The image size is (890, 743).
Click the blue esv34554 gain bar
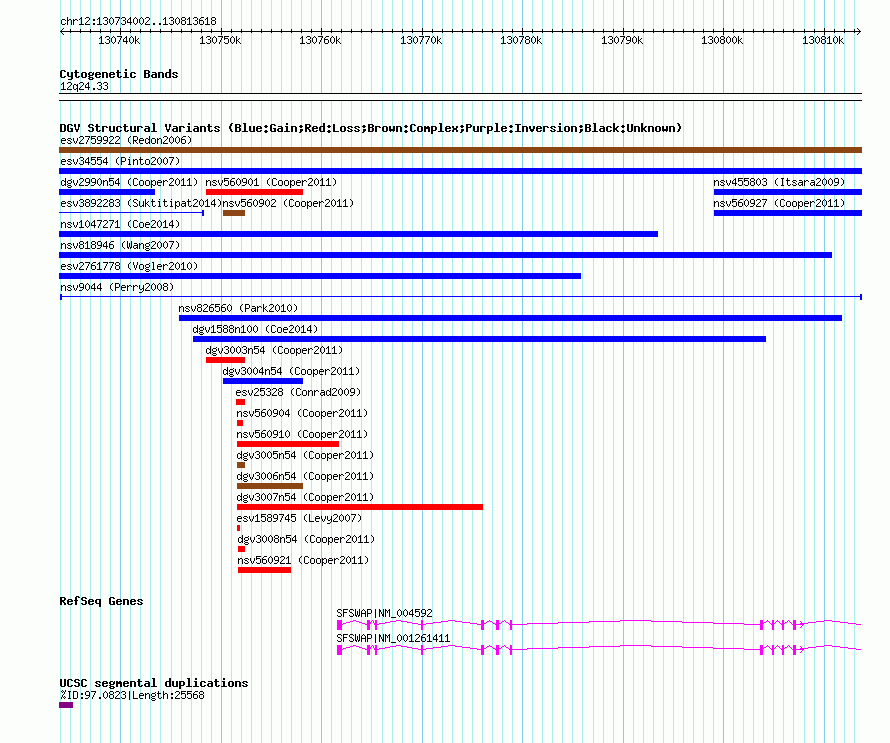[460, 171]
